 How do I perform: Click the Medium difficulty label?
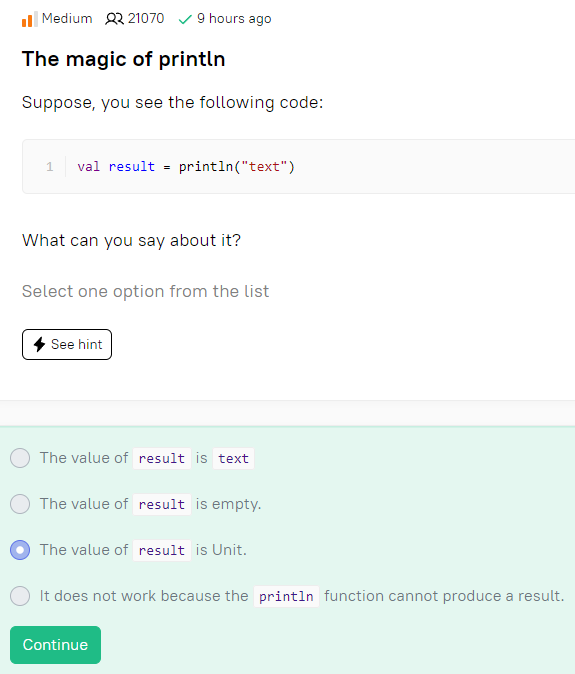[67, 18]
